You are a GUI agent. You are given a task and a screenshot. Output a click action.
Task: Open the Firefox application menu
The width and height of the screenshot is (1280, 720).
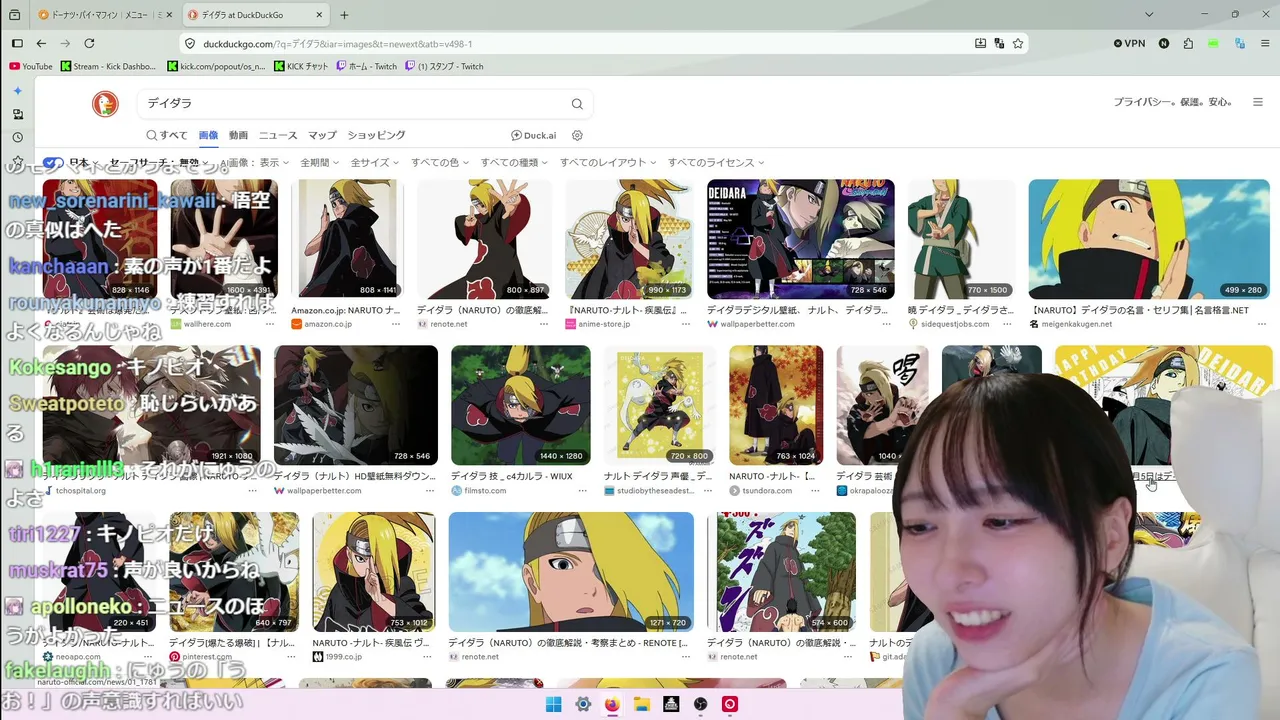[x=1263, y=44]
